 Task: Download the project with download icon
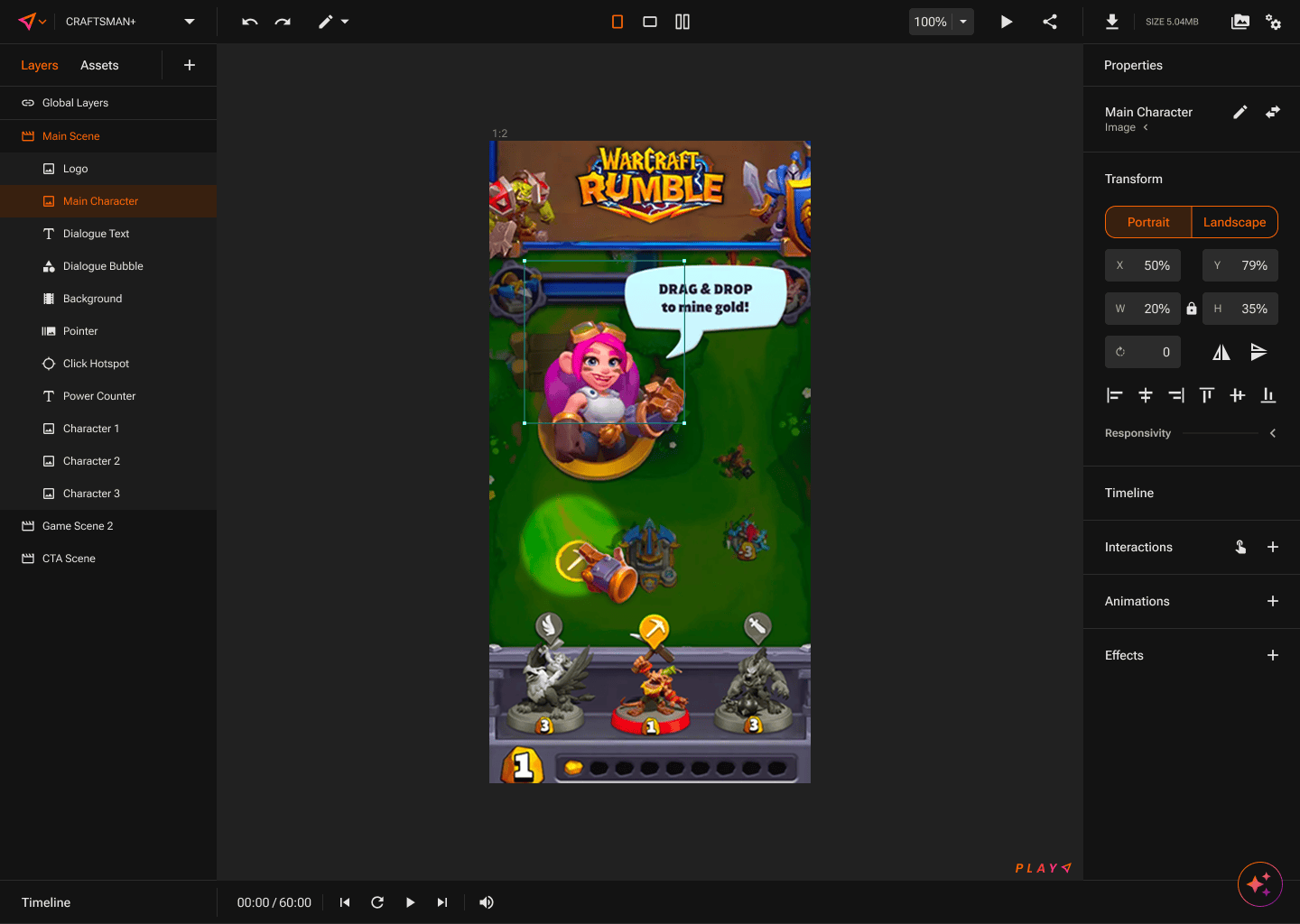(x=1112, y=22)
